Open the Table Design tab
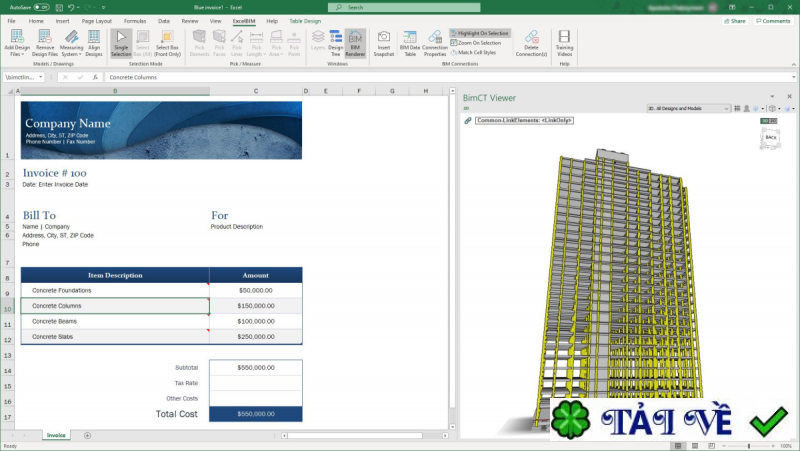800x451 pixels. click(307, 20)
